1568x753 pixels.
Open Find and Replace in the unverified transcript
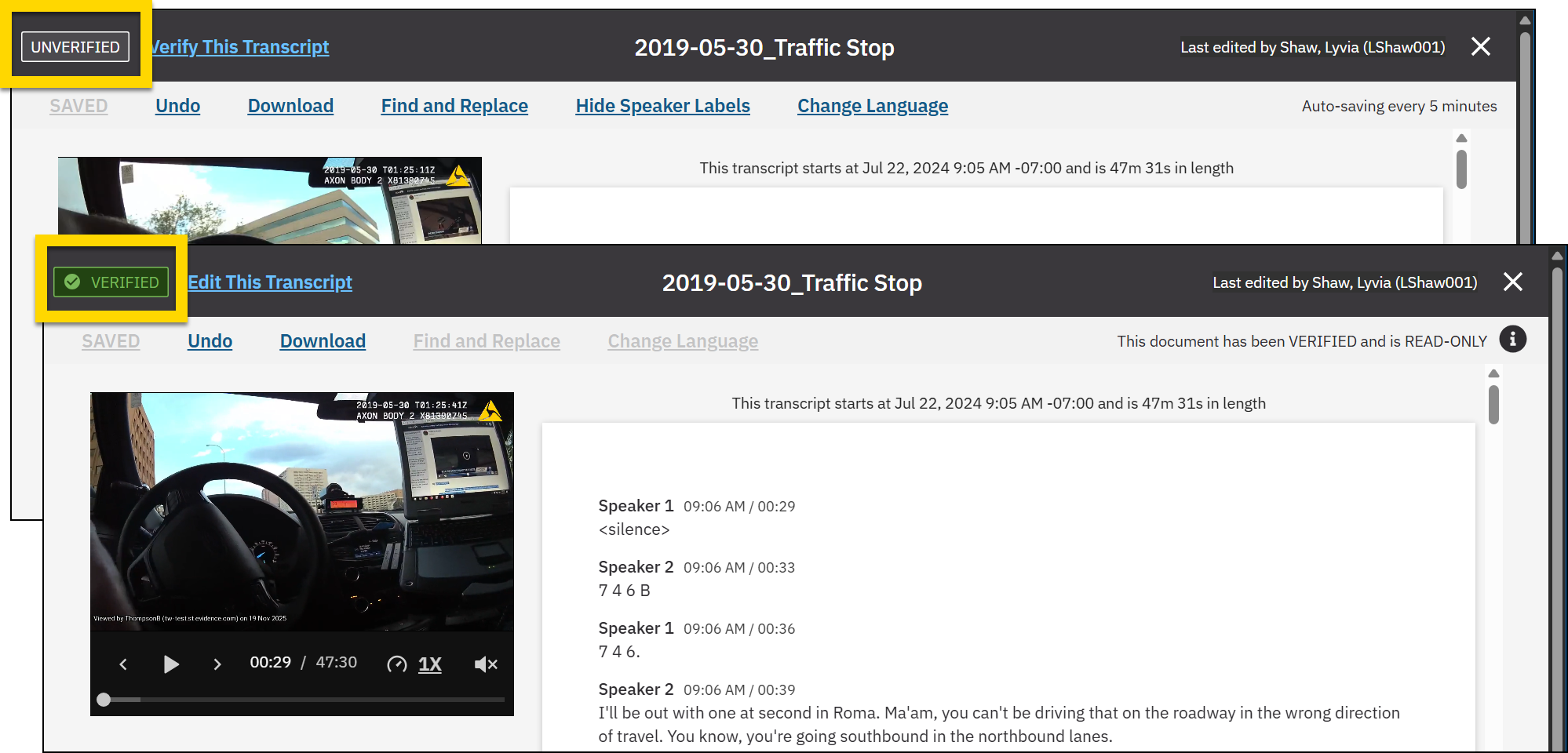(x=454, y=105)
